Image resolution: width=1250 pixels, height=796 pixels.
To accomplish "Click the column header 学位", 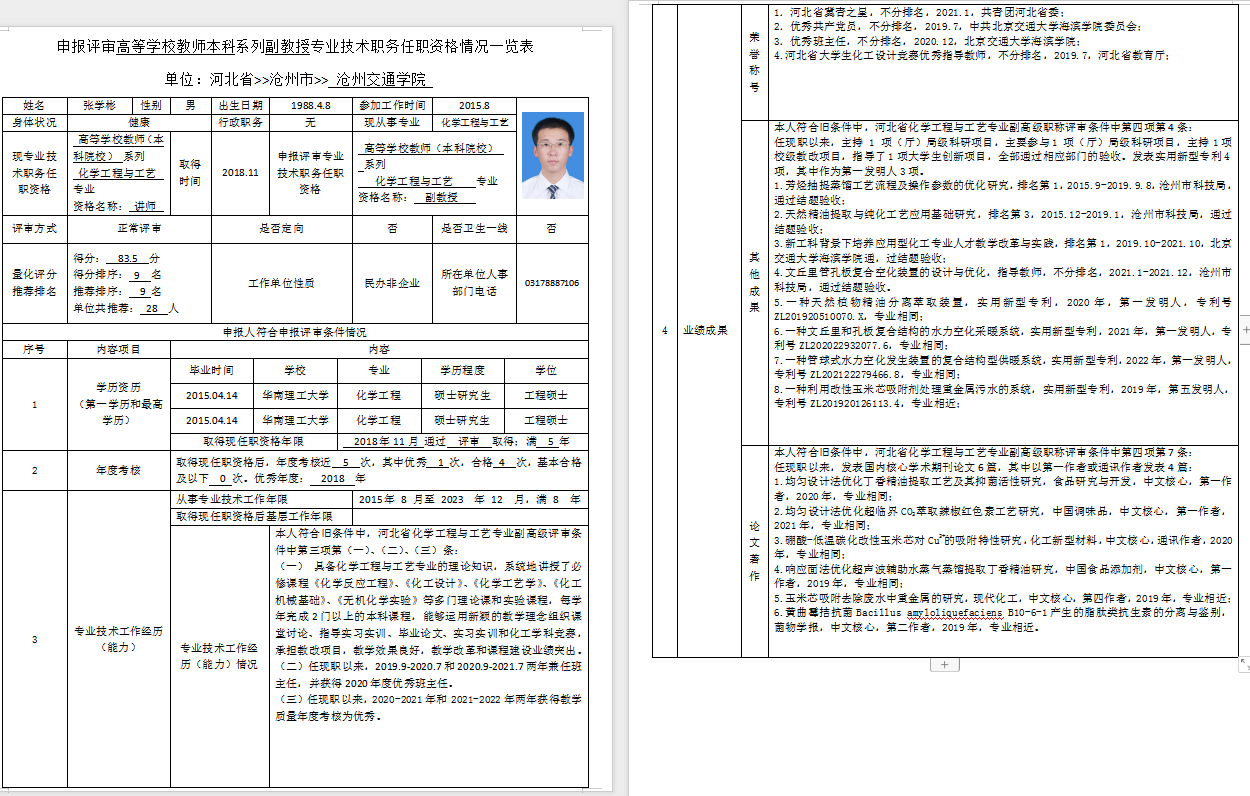I will pos(546,370).
